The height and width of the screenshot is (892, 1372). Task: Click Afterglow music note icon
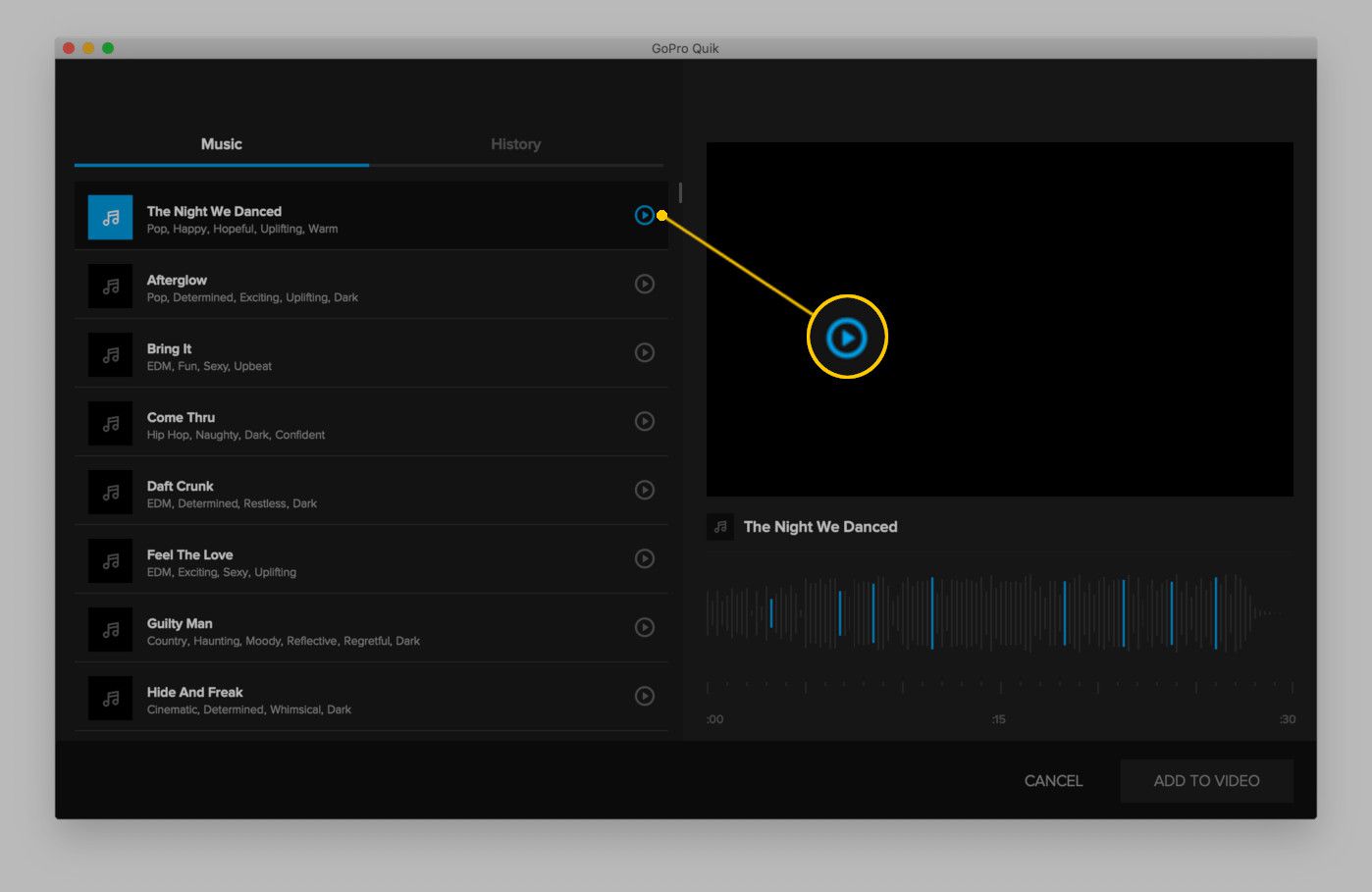coord(110,286)
